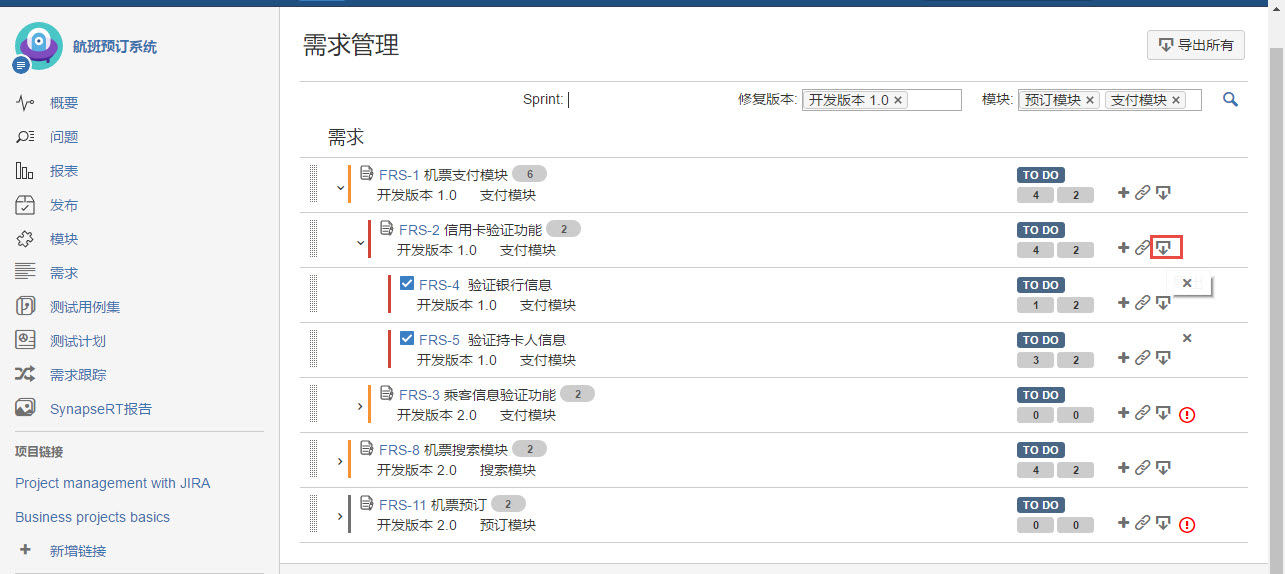Viewport: 1285px width, 574px height.
Task: Open the 发布 sidebar item
Action: [64, 205]
